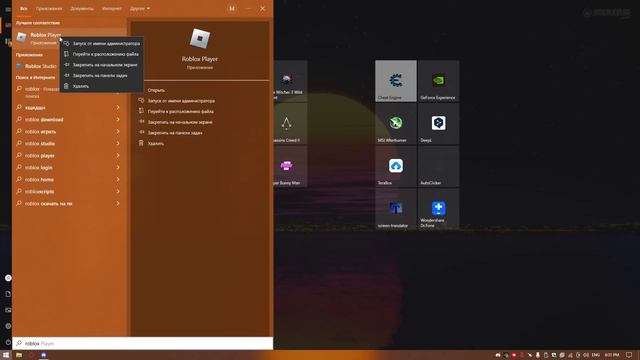Open The Witcher 3 Wild Hunt tile
The width and height of the screenshot is (640, 360).
click(x=290, y=81)
